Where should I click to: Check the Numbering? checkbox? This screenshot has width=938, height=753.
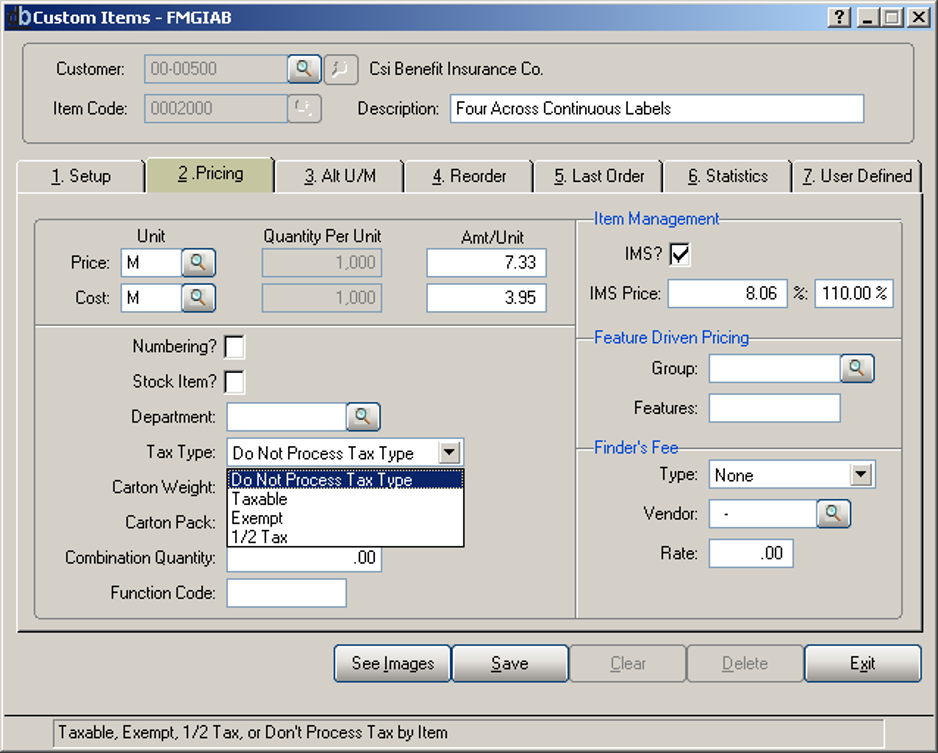pos(234,347)
